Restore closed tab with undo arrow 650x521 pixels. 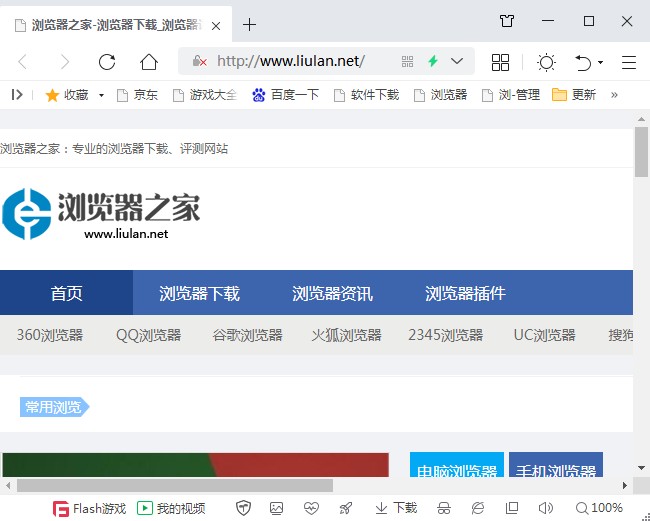(x=583, y=63)
